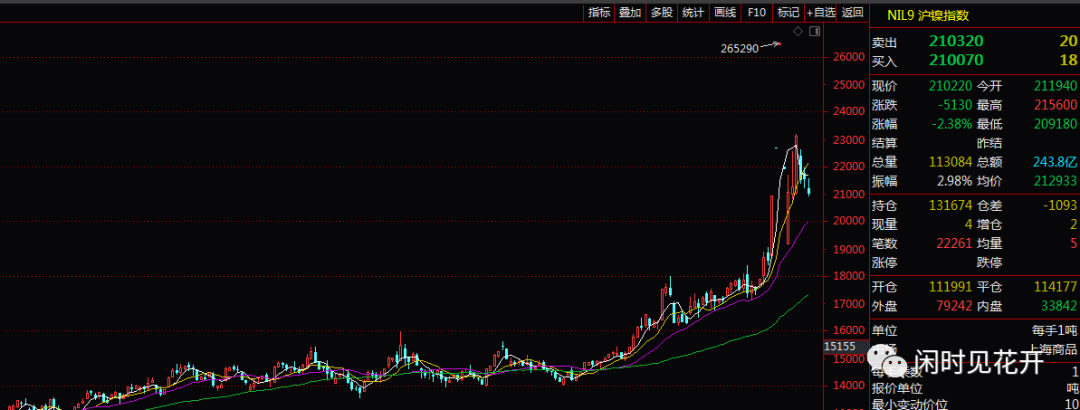Click the 总额 value 243.8亿
Viewport: 1080px width, 410px height.
pos(1055,162)
